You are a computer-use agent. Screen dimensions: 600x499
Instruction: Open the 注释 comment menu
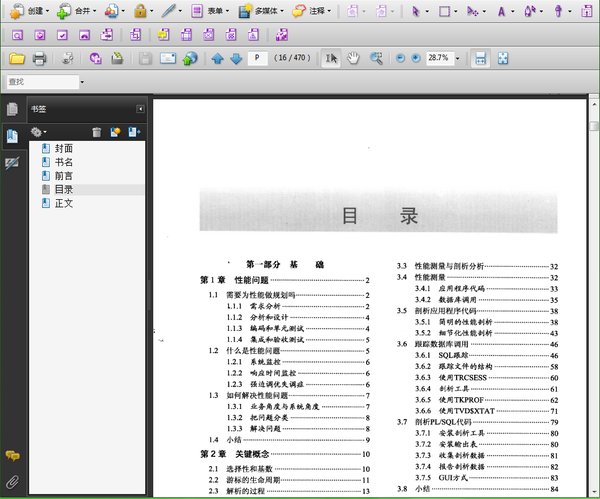pos(313,12)
